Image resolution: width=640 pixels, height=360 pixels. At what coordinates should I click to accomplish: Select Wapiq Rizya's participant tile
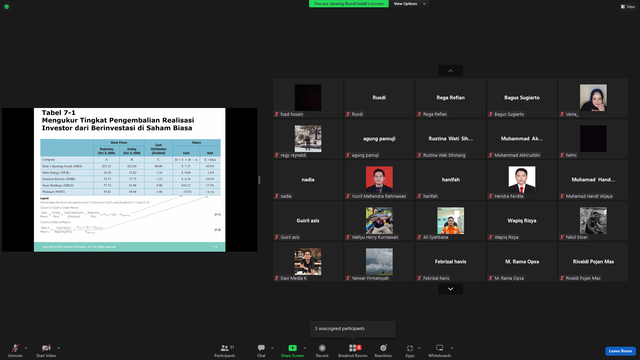[522, 221]
